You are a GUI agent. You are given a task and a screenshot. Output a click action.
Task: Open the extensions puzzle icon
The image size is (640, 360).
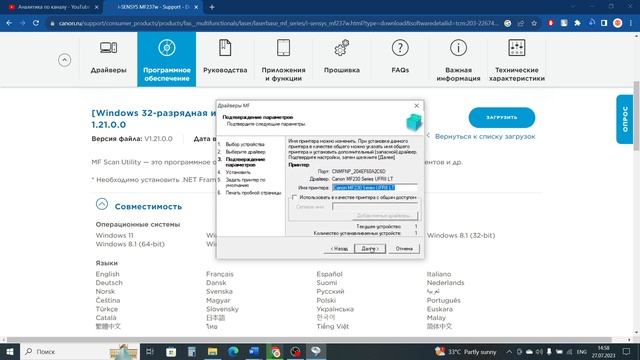[577, 23]
